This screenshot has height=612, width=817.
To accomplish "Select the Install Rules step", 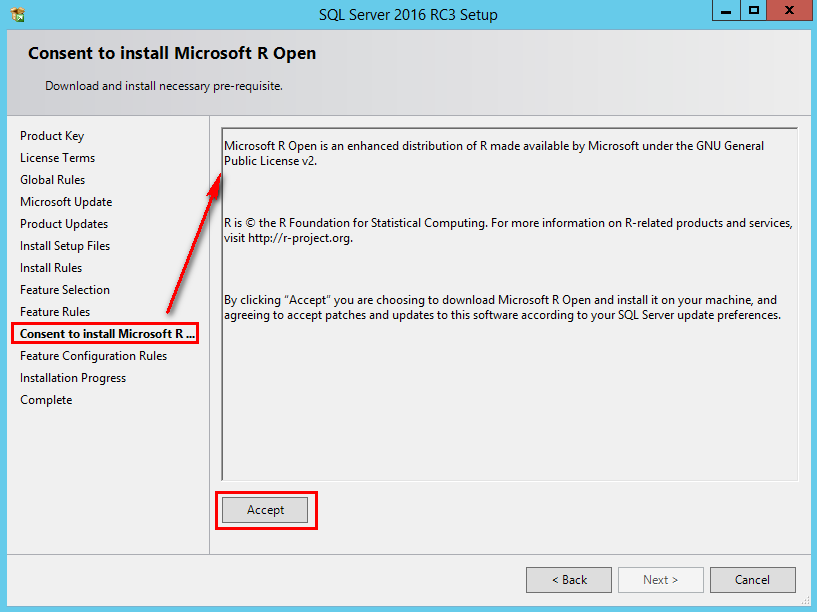I will point(51,268).
